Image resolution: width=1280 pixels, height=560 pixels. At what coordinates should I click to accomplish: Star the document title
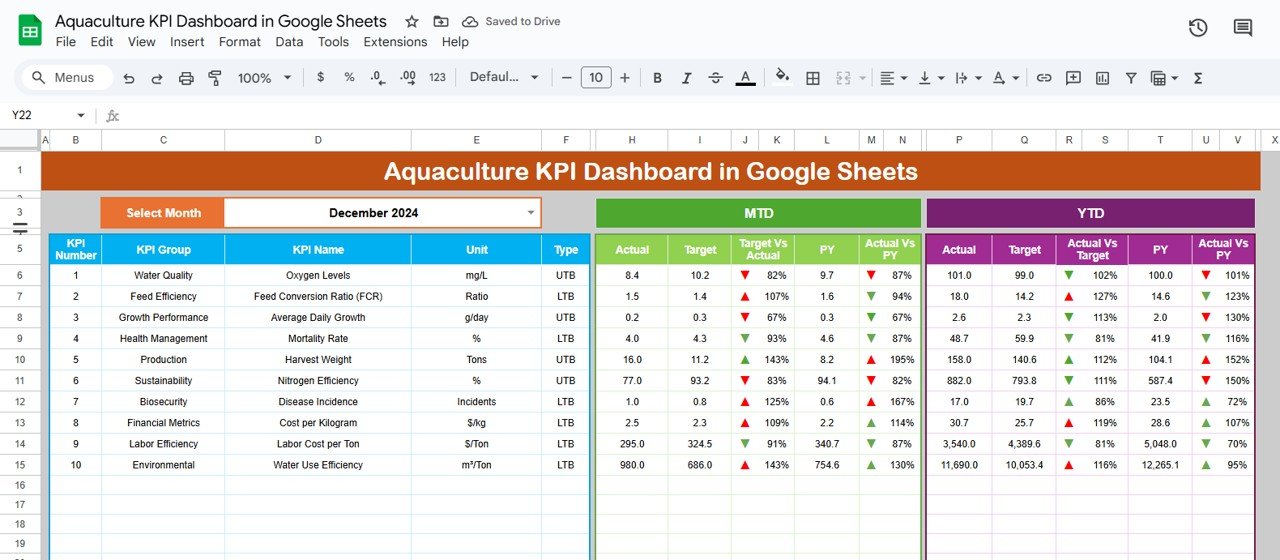tap(411, 21)
